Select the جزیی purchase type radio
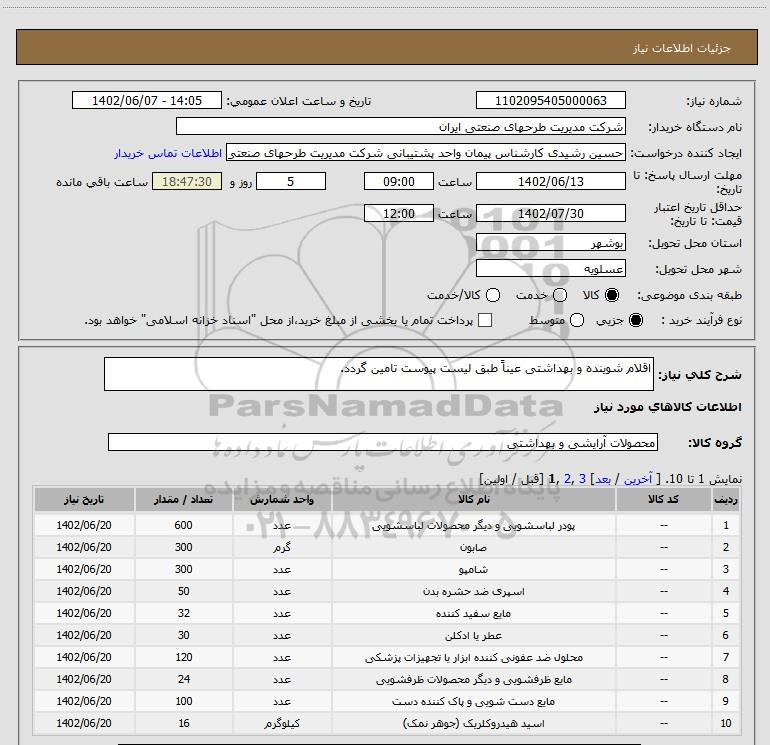Viewport: 770px width, 745px height. pos(635,320)
